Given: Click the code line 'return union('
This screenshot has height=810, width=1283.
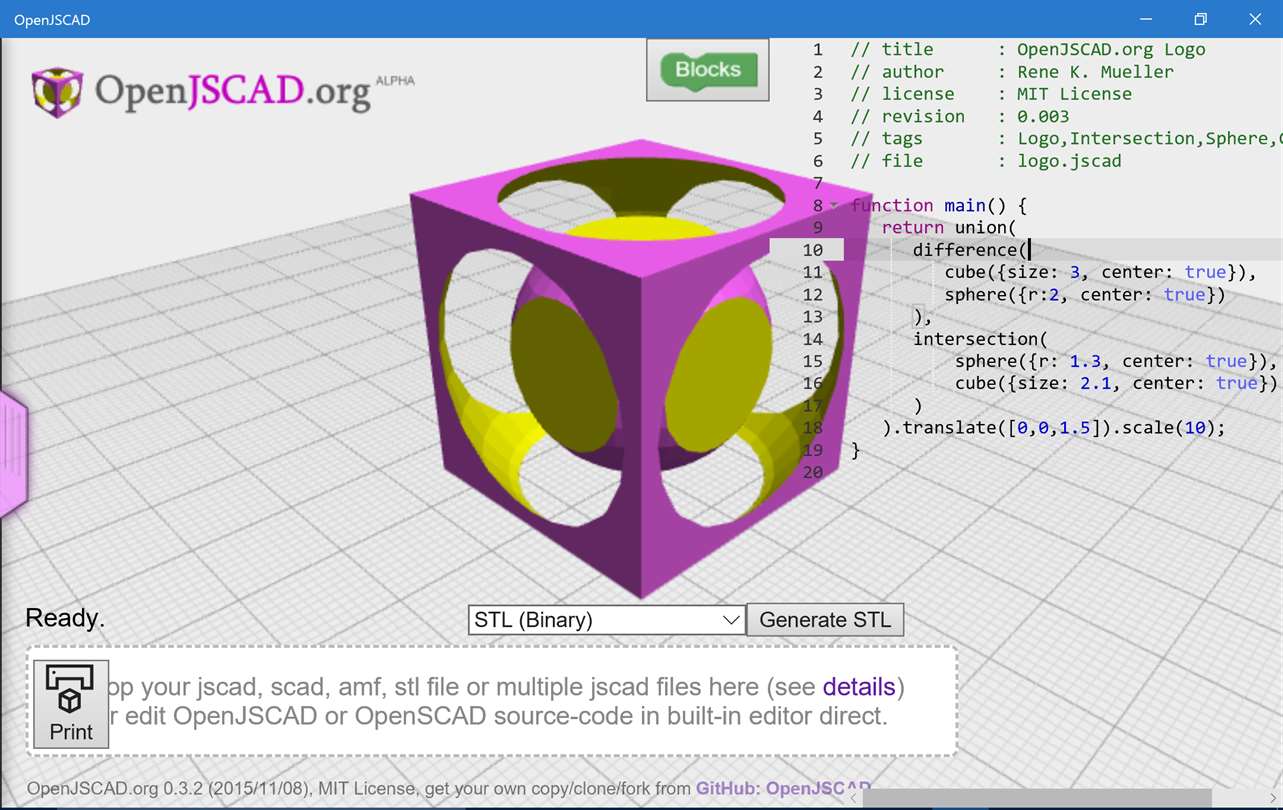Looking at the screenshot, I should point(949,227).
